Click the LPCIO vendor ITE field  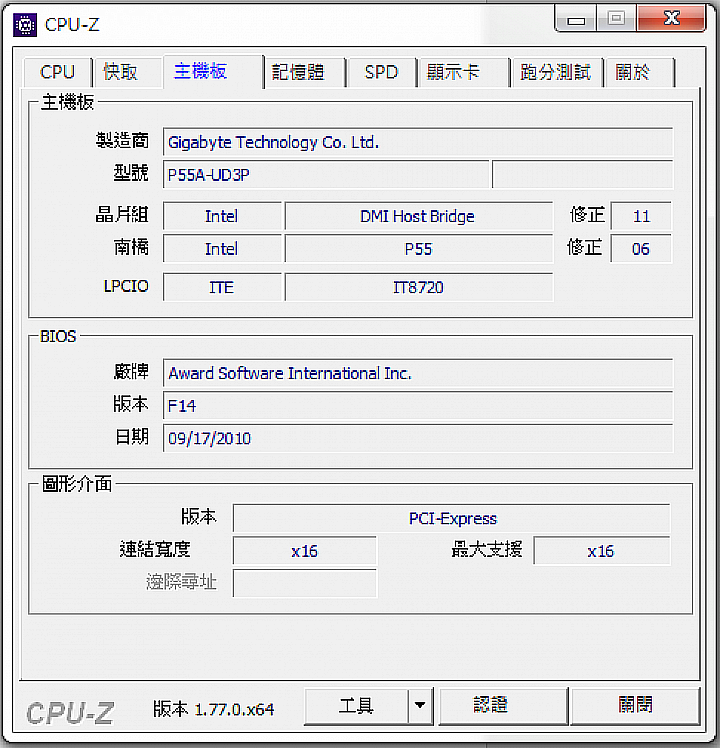point(222,287)
